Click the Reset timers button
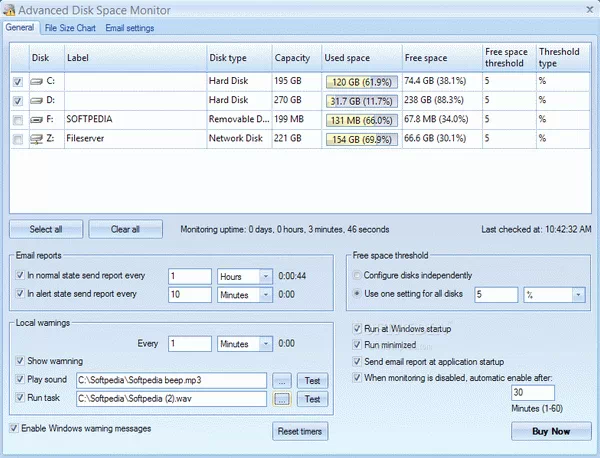Viewport: 600px width, 458px height. [300, 431]
